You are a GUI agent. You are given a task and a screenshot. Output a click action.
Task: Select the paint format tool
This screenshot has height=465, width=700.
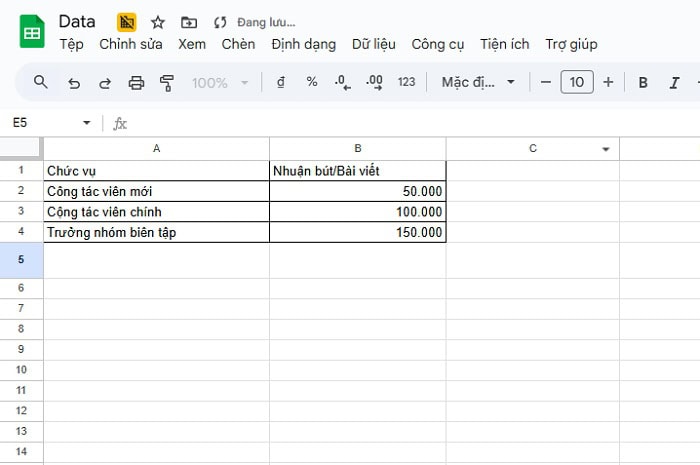pyautogui.click(x=167, y=83)
